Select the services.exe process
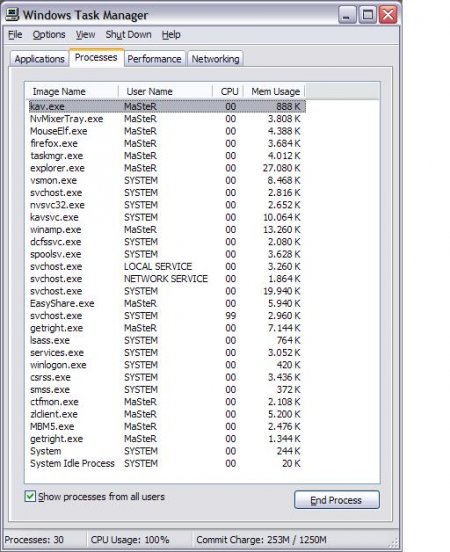 coord(167,353)
